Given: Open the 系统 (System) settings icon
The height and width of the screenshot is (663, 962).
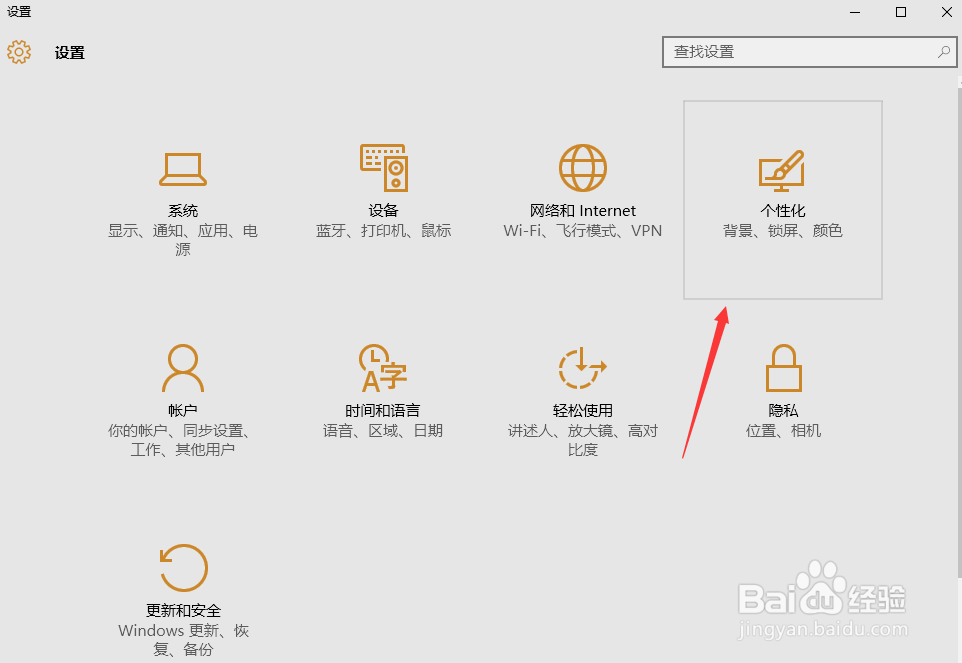Looking at the screenshot, I should click(182, 168).
